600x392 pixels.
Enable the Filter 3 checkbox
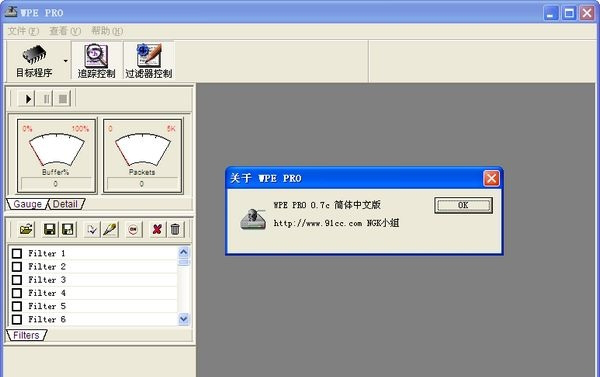tap(17, 280)
